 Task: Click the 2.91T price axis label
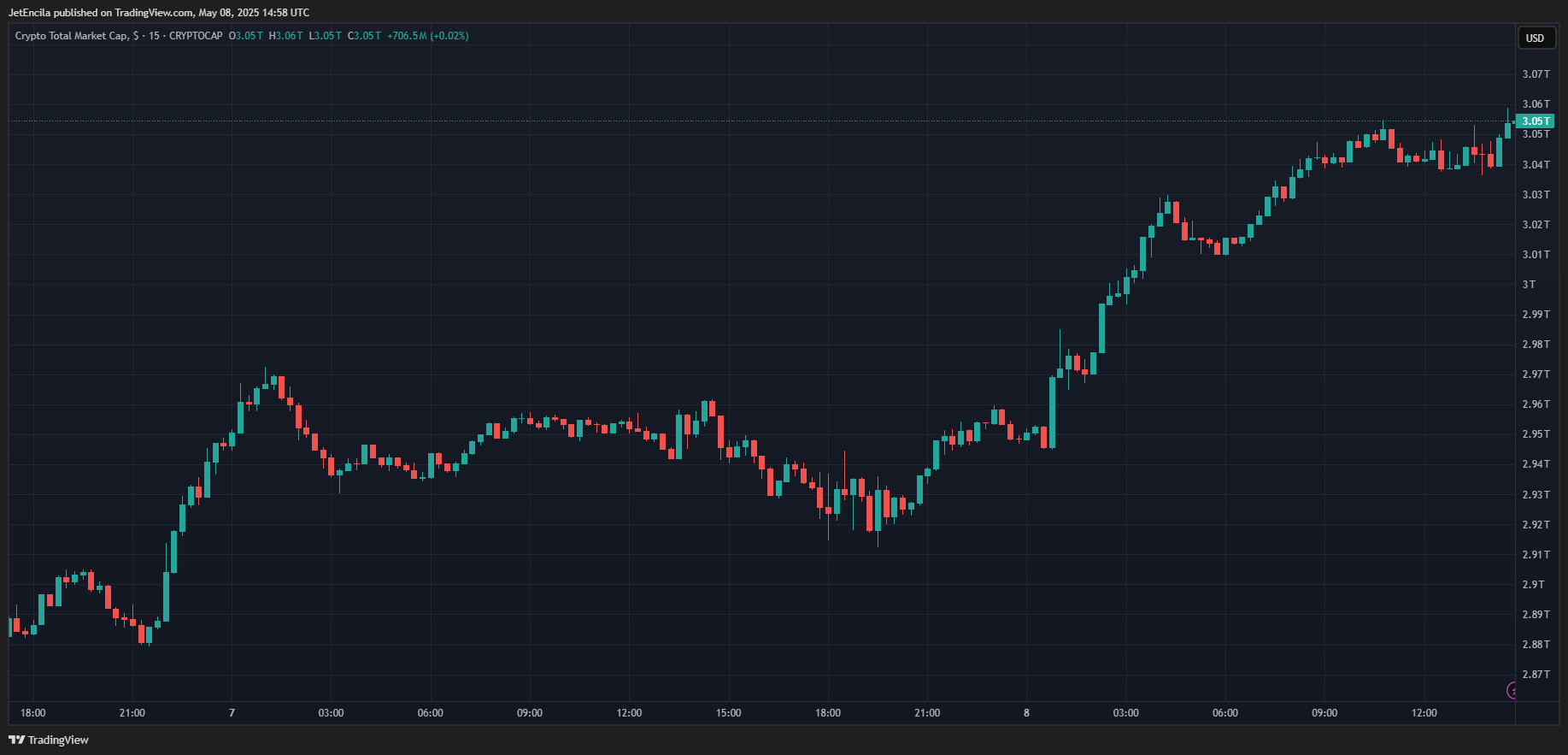click(1536, 555)
